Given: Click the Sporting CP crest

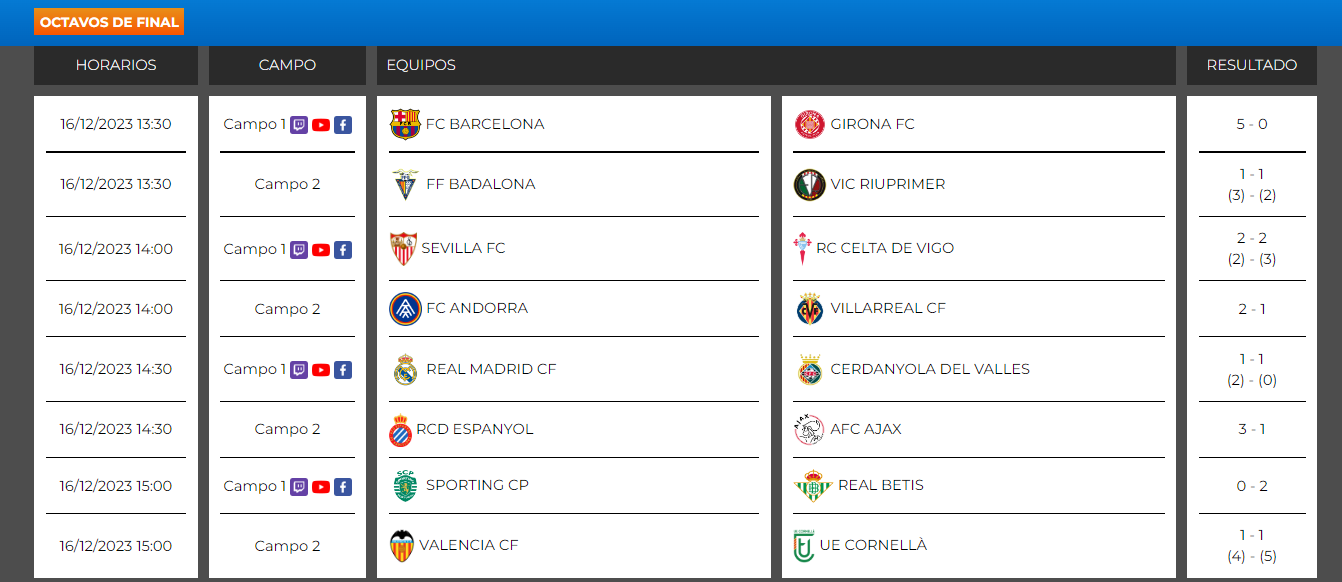Looking at the screenshot, I should 405,486.
